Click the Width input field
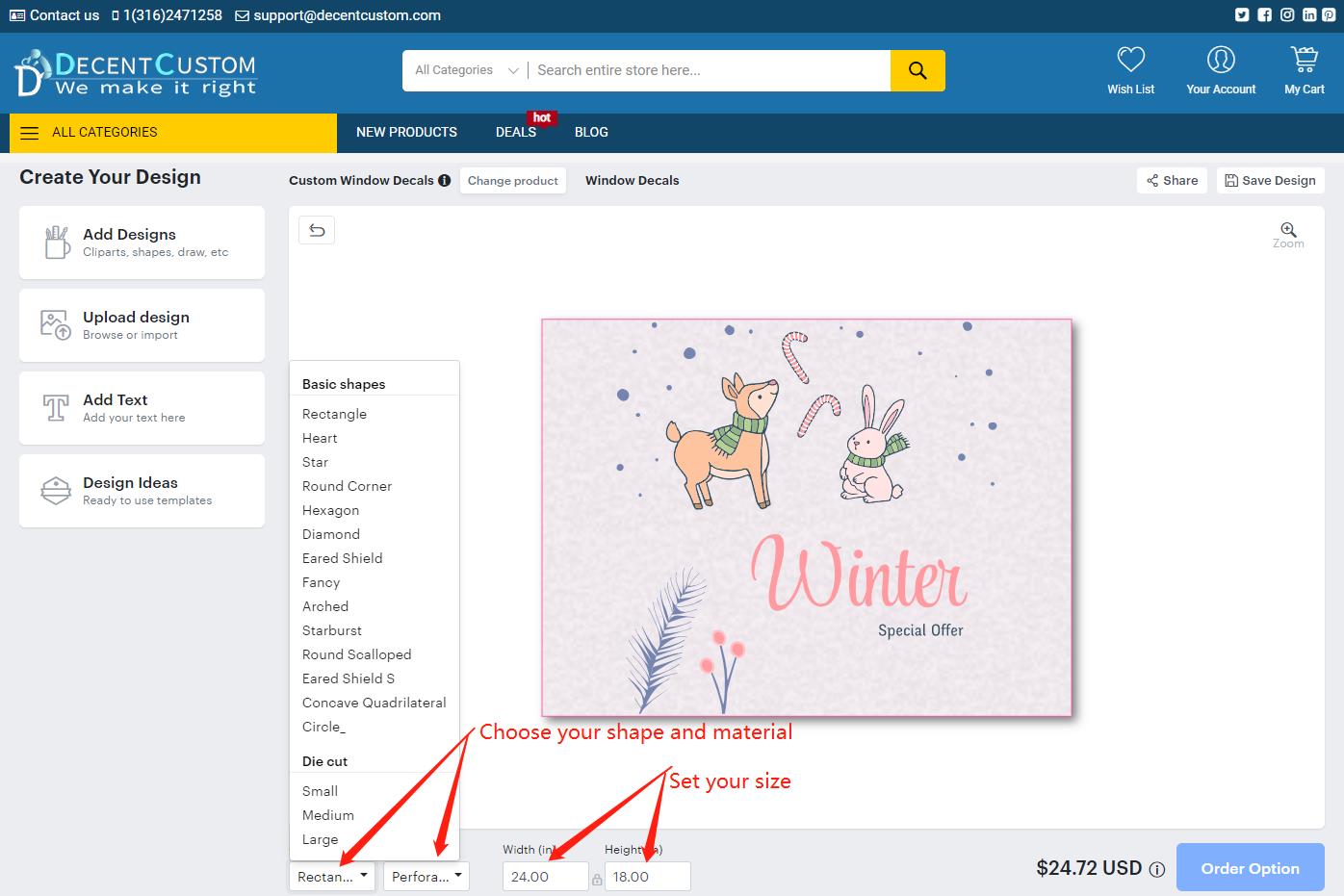Viewport: 1344px width, 896px height. 546,877
